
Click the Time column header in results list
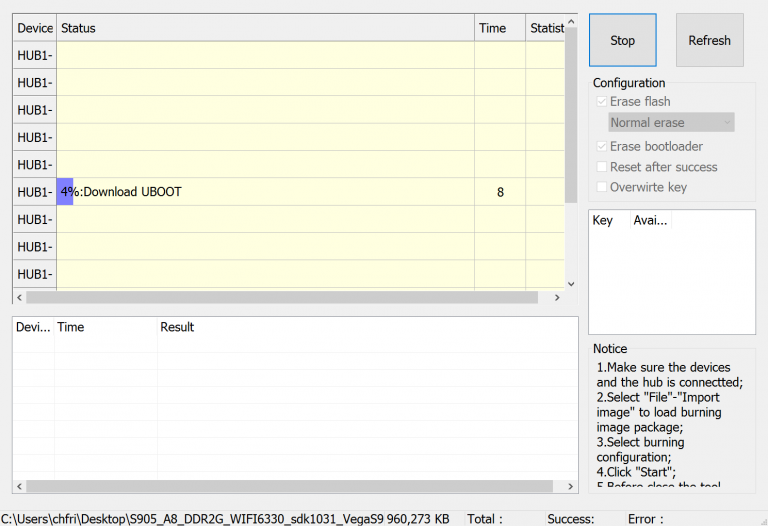[x=106, y=327]
